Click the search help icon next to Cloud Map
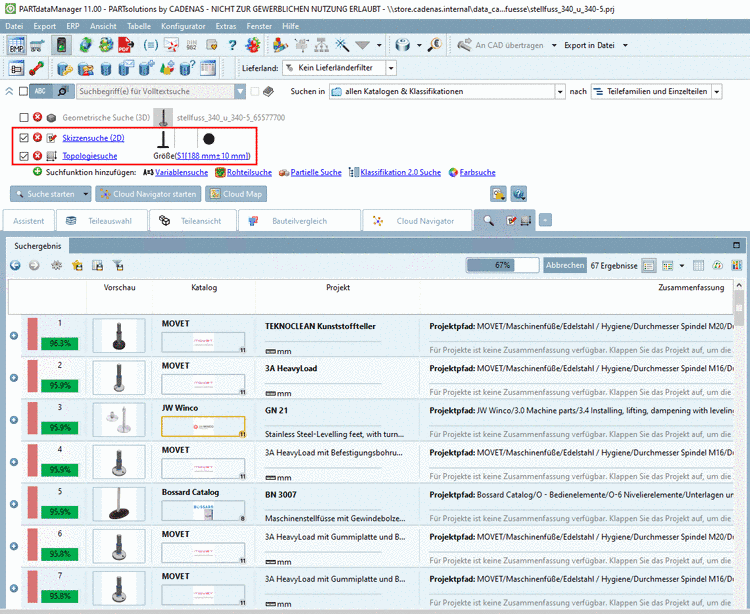This screenshot has width=750, height=614. 518,194
